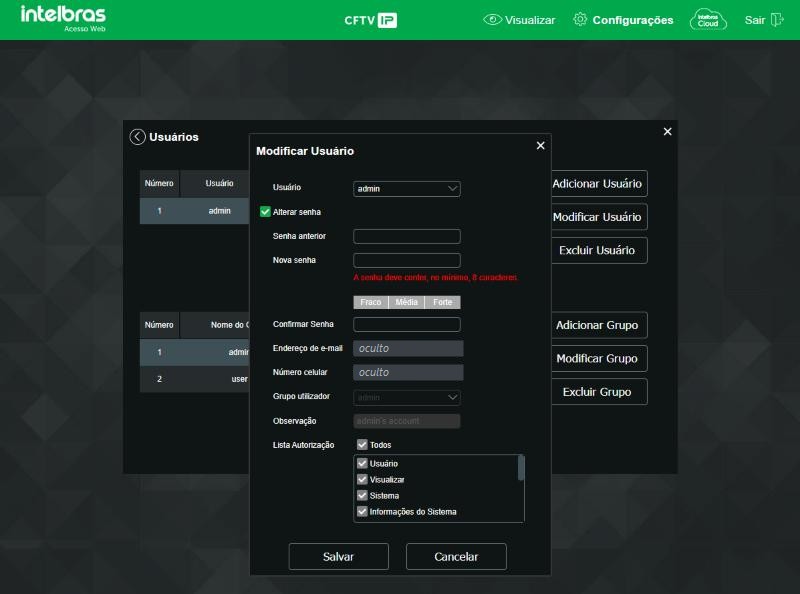Click the Forte strength indicator
This screenshot has width=800, height=594.
tap(442, 302)
